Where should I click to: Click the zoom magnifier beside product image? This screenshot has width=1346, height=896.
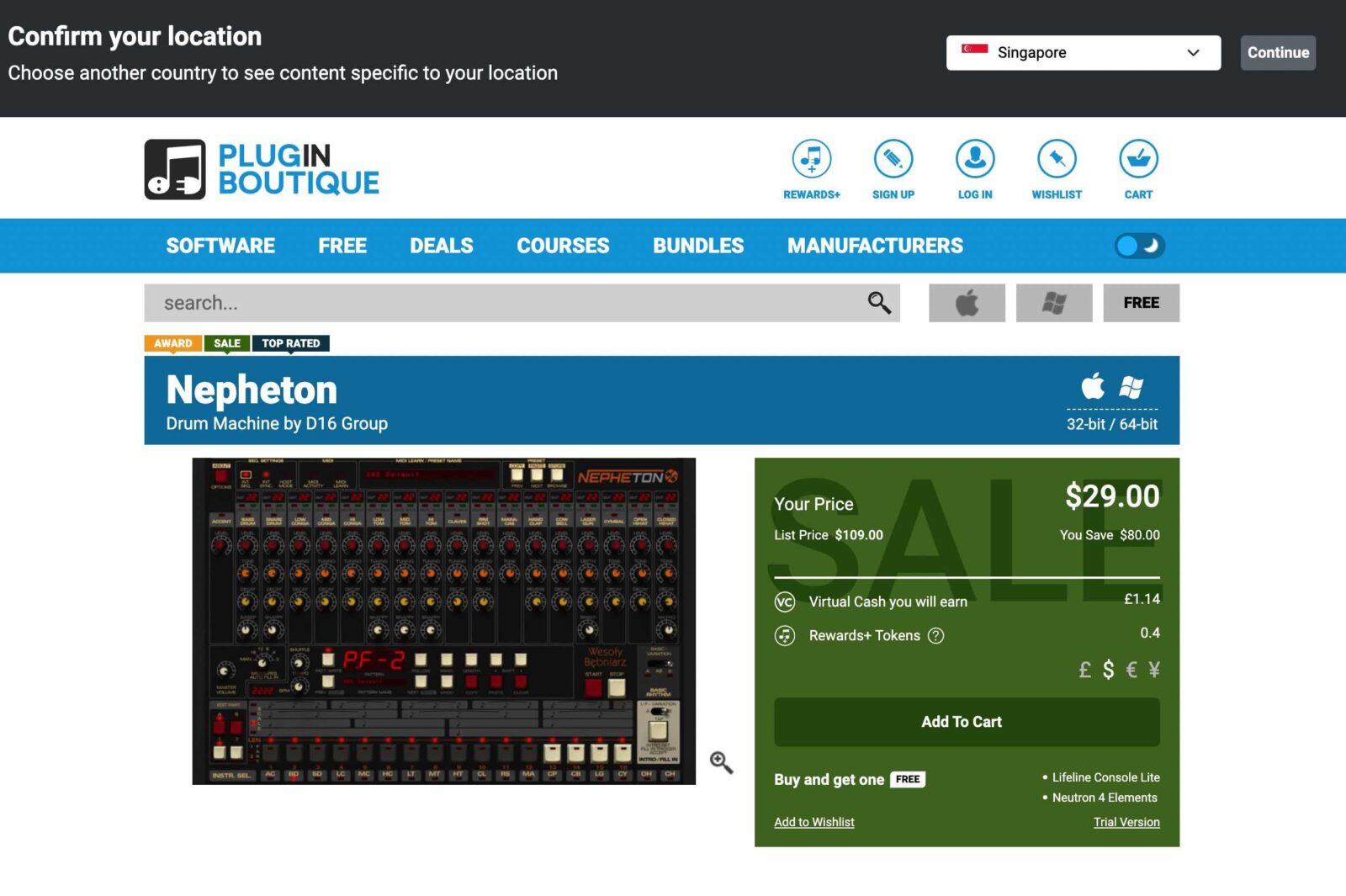(721, 763)
